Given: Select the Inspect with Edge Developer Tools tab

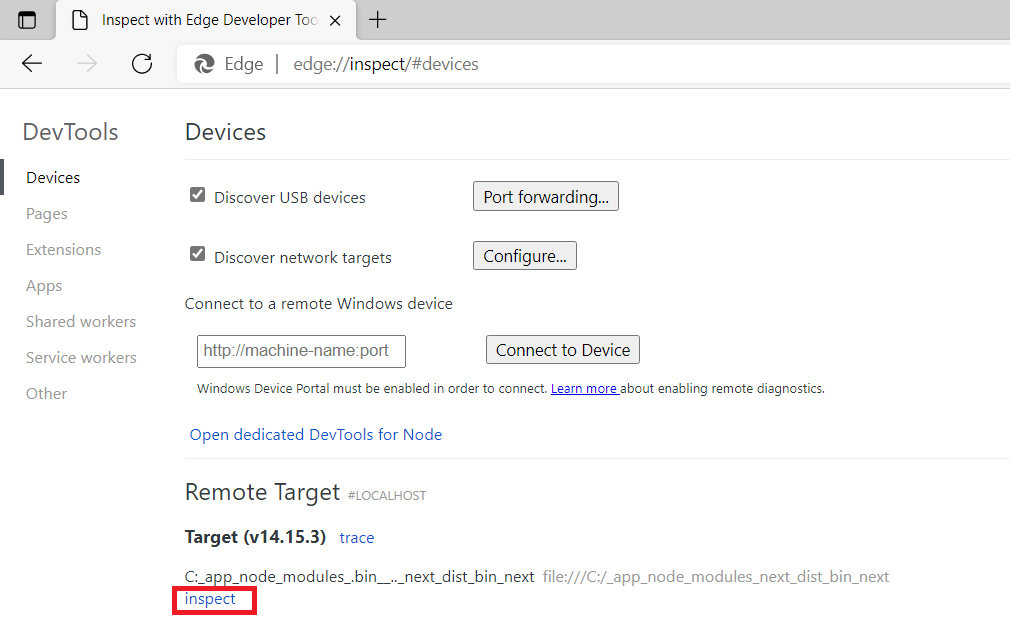Looking at the screenshot, I should coord(205,20).
